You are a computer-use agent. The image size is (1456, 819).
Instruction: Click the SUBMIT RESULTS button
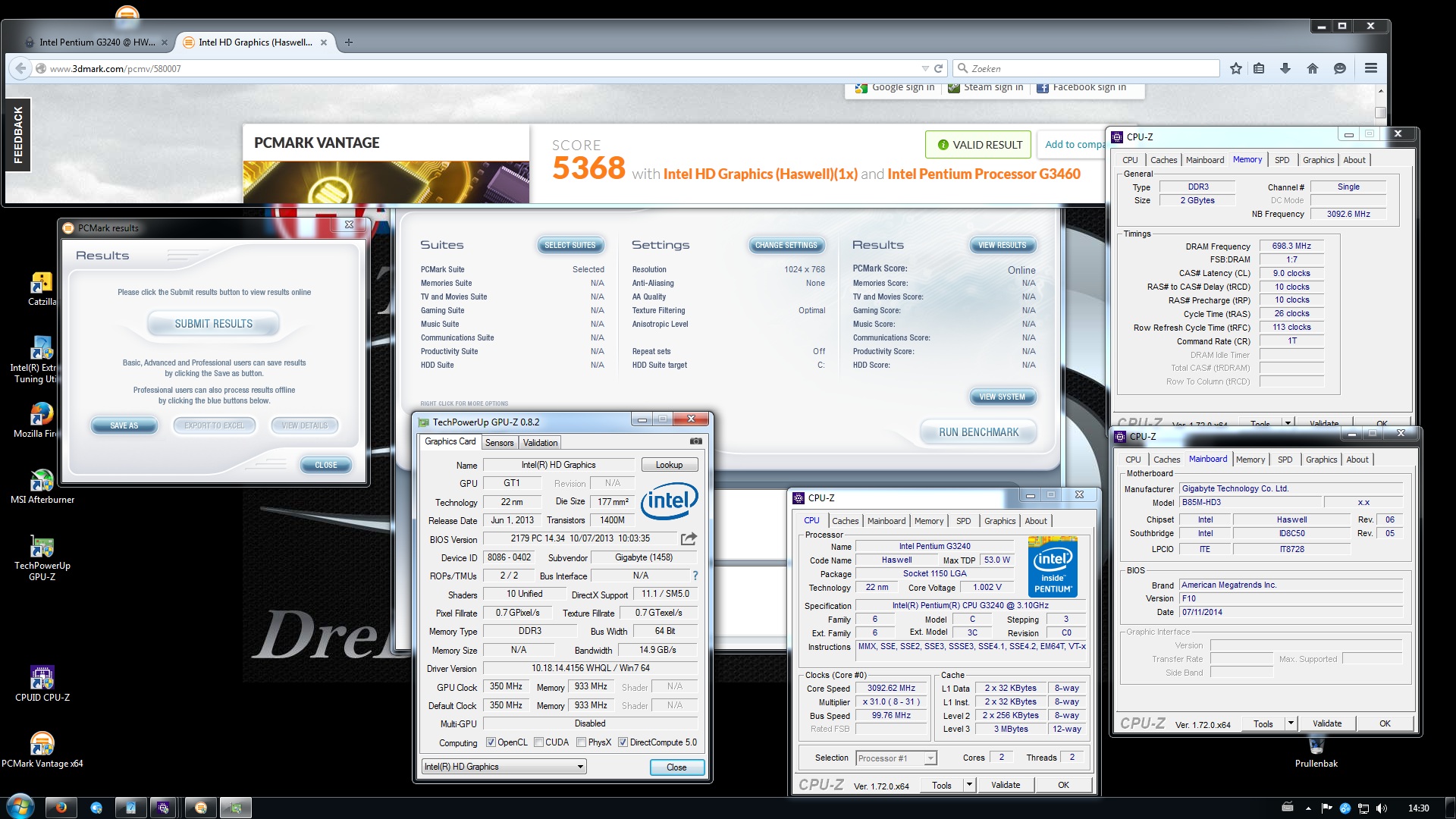(214, 324)
